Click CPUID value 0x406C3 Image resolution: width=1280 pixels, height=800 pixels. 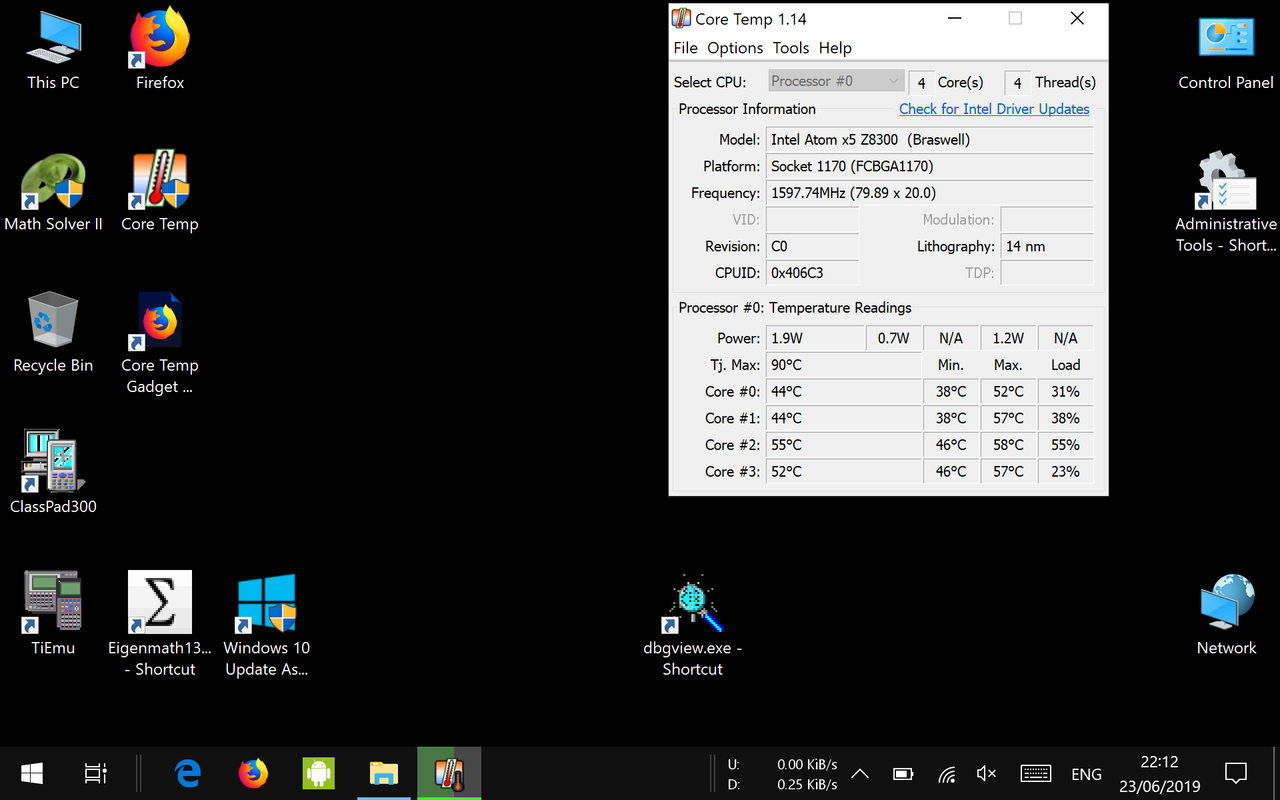coord(812,272)
